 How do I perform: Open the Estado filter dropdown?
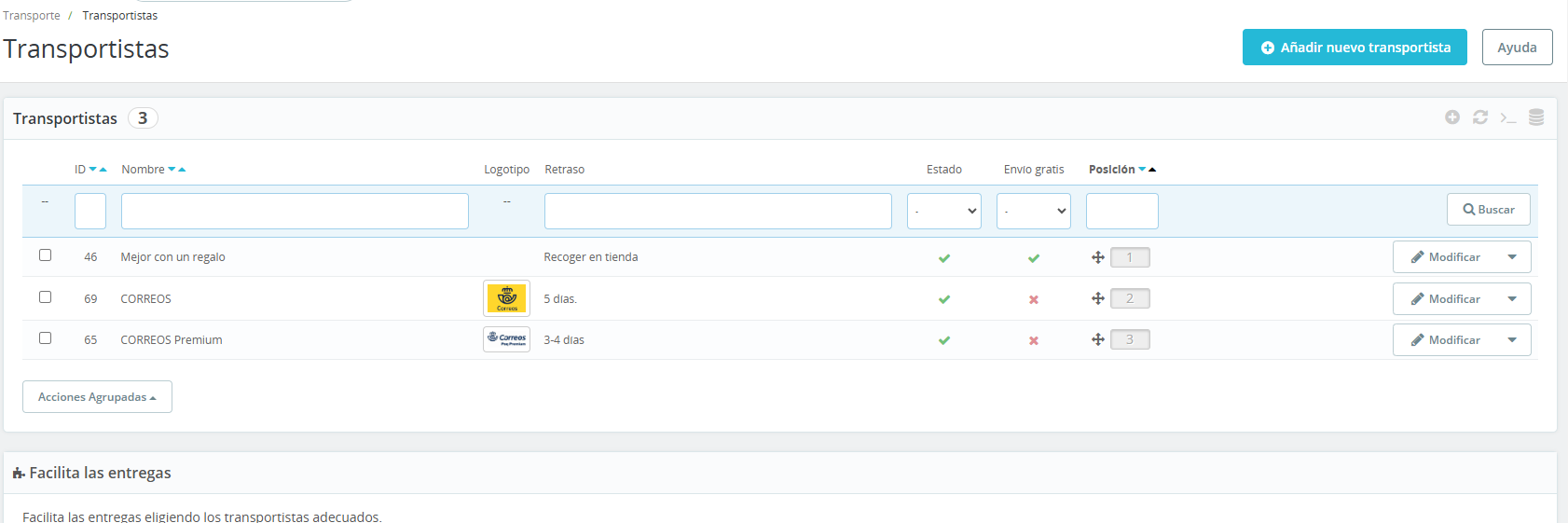(x=944, y=212)
